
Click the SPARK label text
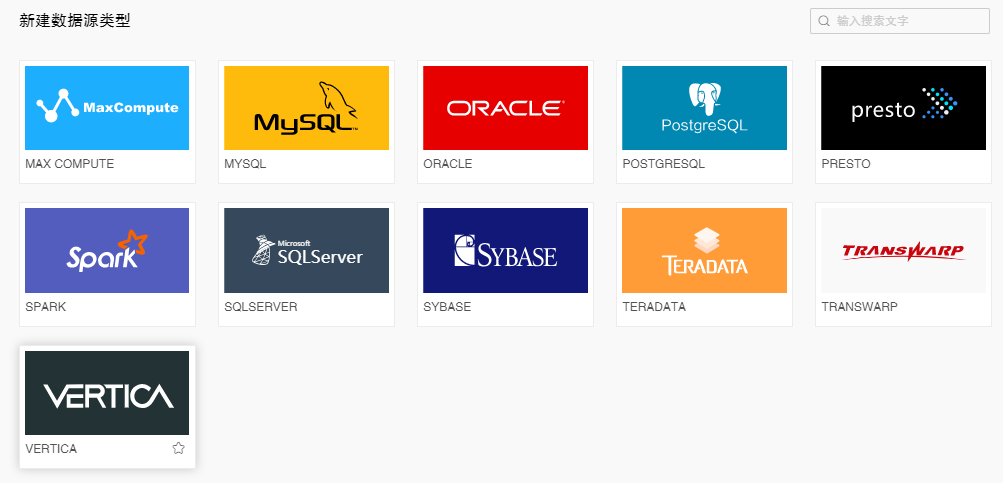pyautogui.click(x=45, y=306)
